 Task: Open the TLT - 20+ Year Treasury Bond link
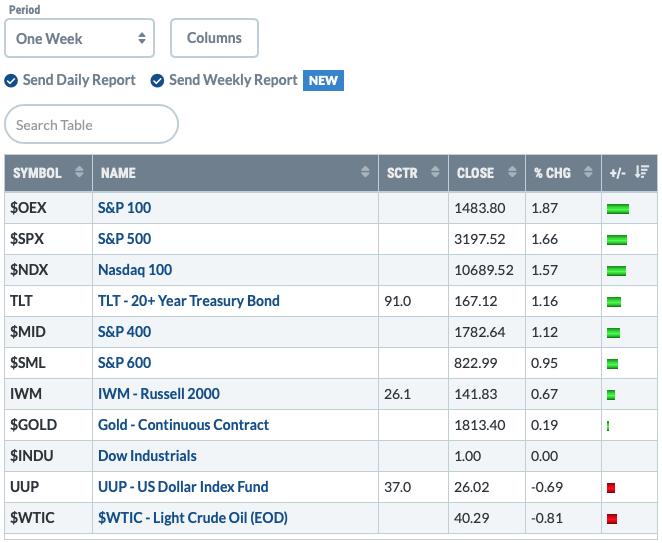tap(189, 301)
